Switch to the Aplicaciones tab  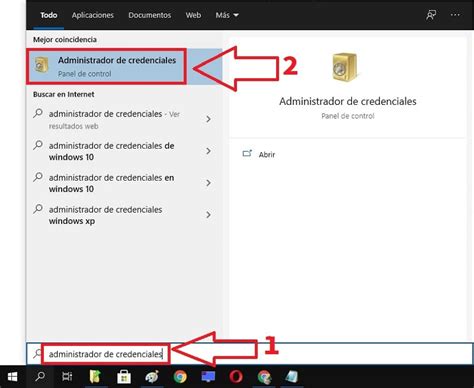(x=93, y=15)
